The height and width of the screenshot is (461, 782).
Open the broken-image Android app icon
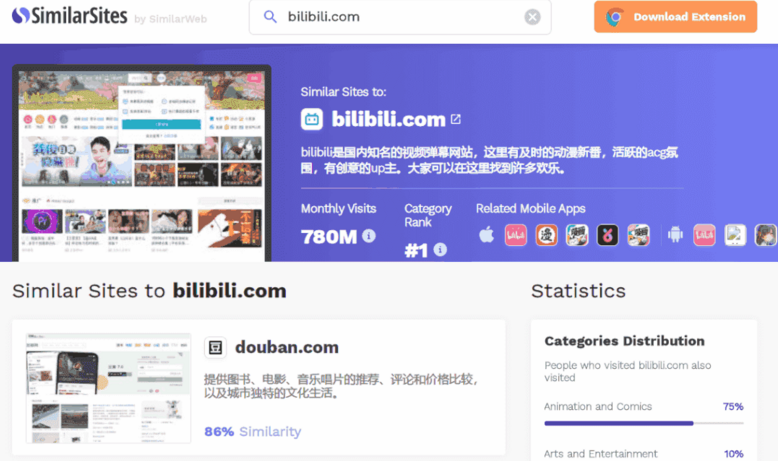pyautogui.click(x=735, y=235)
